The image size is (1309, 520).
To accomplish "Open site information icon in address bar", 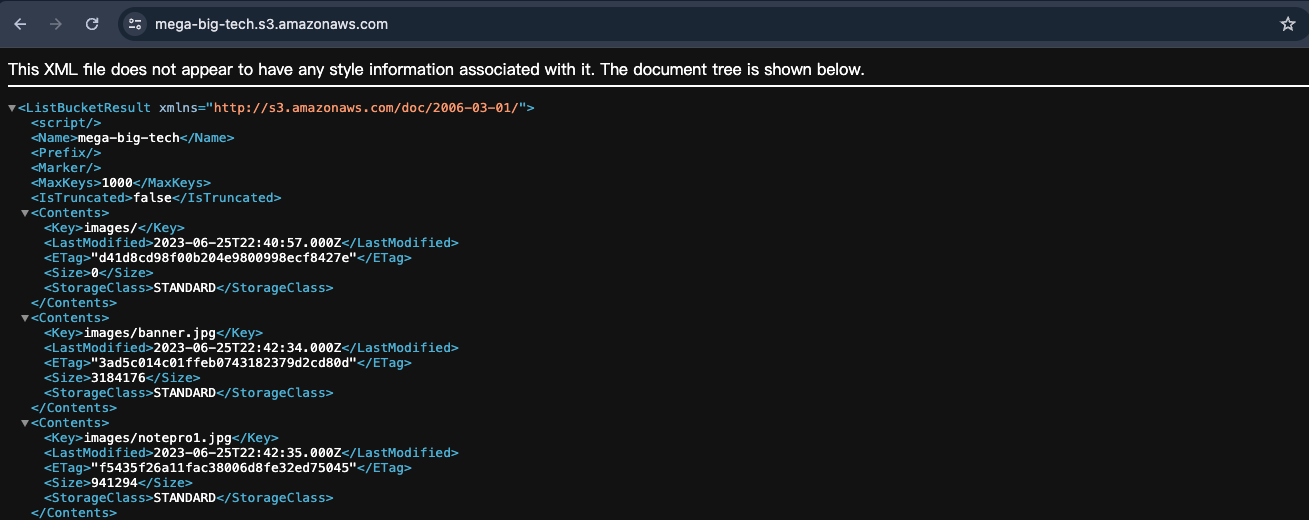I will point(136,24).
